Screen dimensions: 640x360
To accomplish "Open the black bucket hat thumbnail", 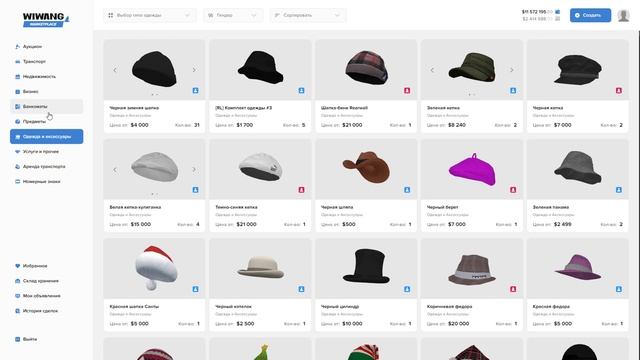I will point(260,67).
